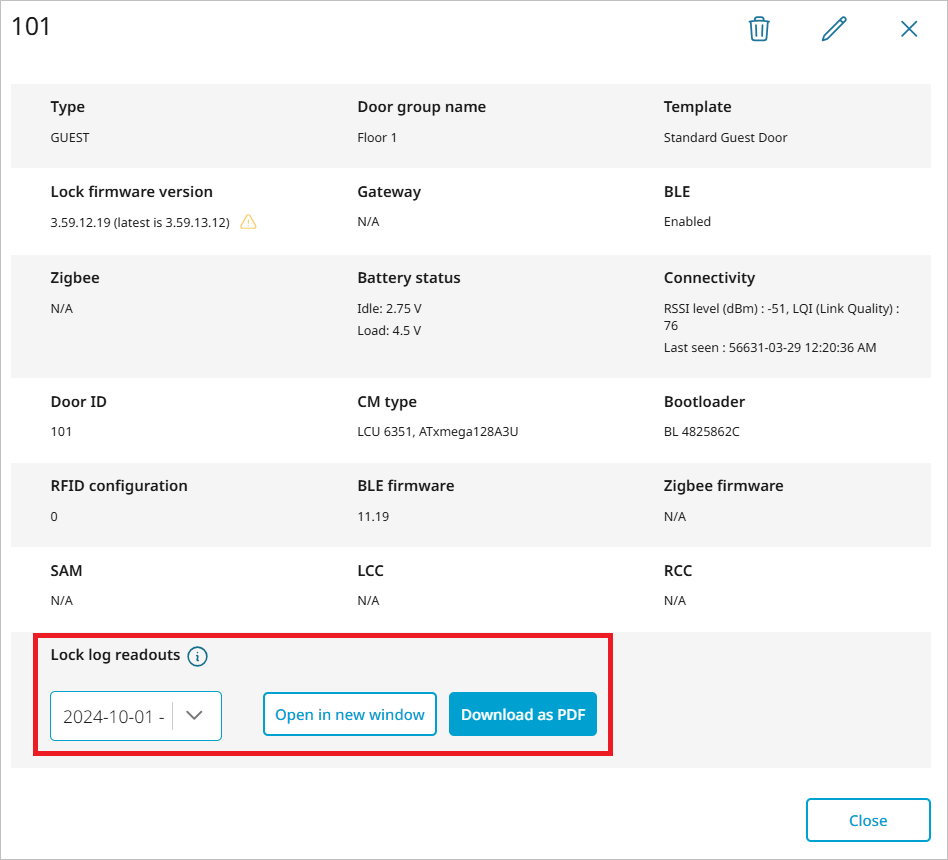The width and height of the screenshot is (948, 860).
Task: Click the firmware warning triangle icon
Action: point(249,222)
